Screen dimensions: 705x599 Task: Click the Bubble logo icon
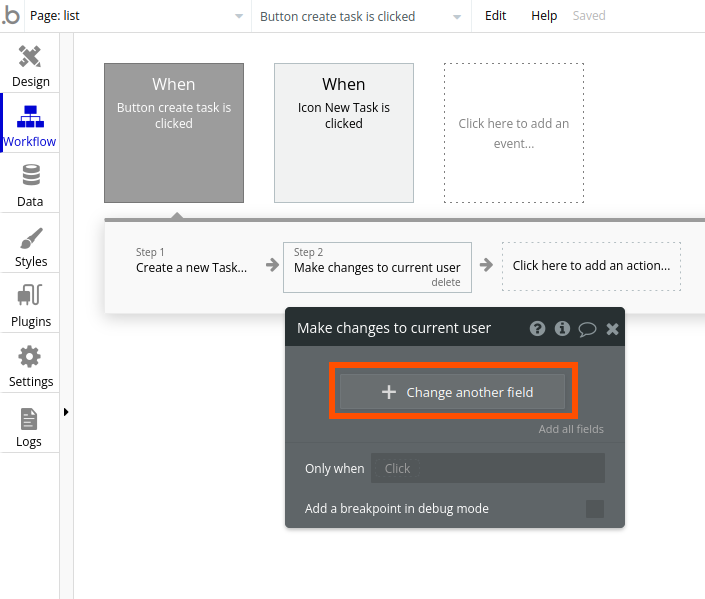pos(11,15)
